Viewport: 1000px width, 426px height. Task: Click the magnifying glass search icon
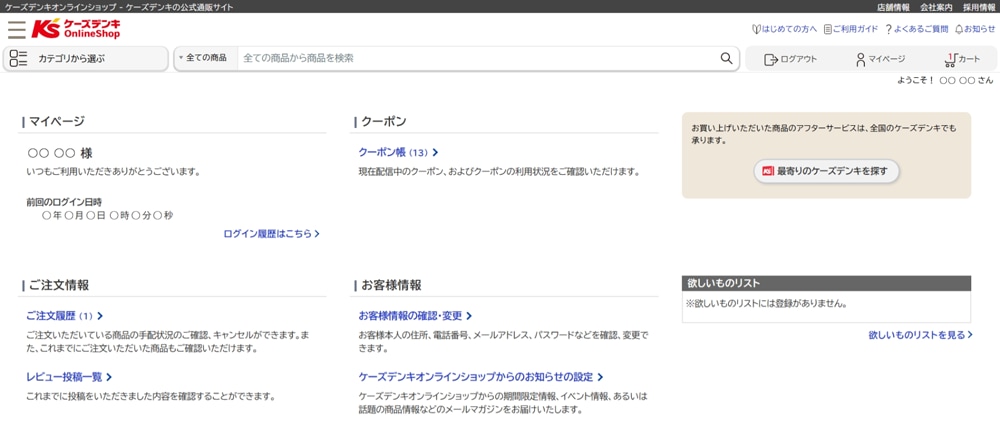click(x=726, y=58)
